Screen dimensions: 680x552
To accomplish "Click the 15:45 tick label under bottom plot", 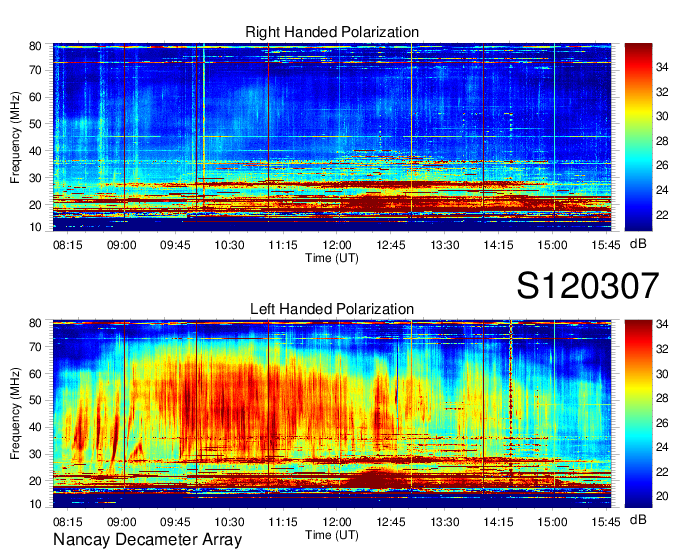I will [606, 522].
